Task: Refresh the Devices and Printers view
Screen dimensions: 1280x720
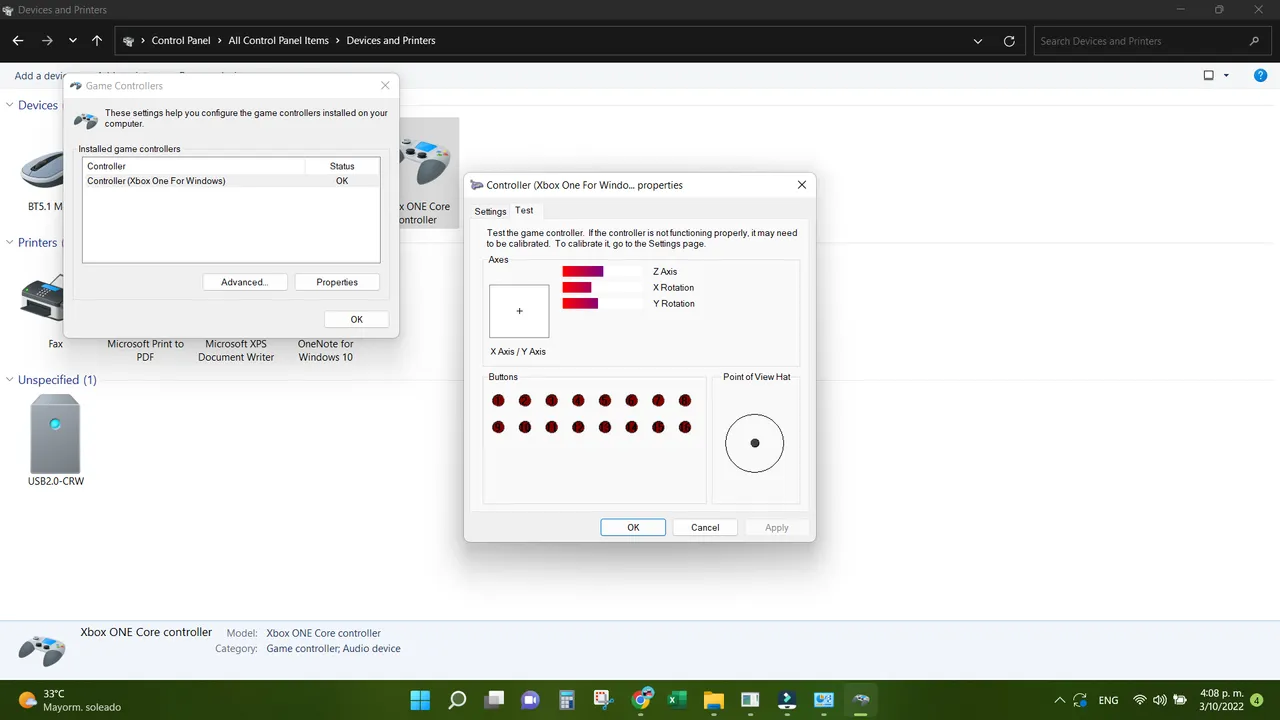Action: (x=1009, y=41)
